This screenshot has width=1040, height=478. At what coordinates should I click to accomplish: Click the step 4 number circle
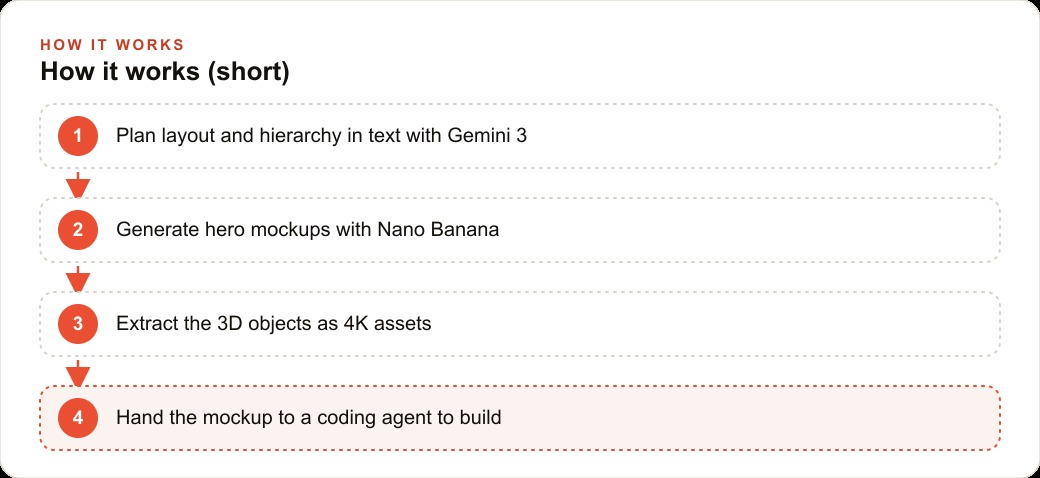click(x=78, y=418)
